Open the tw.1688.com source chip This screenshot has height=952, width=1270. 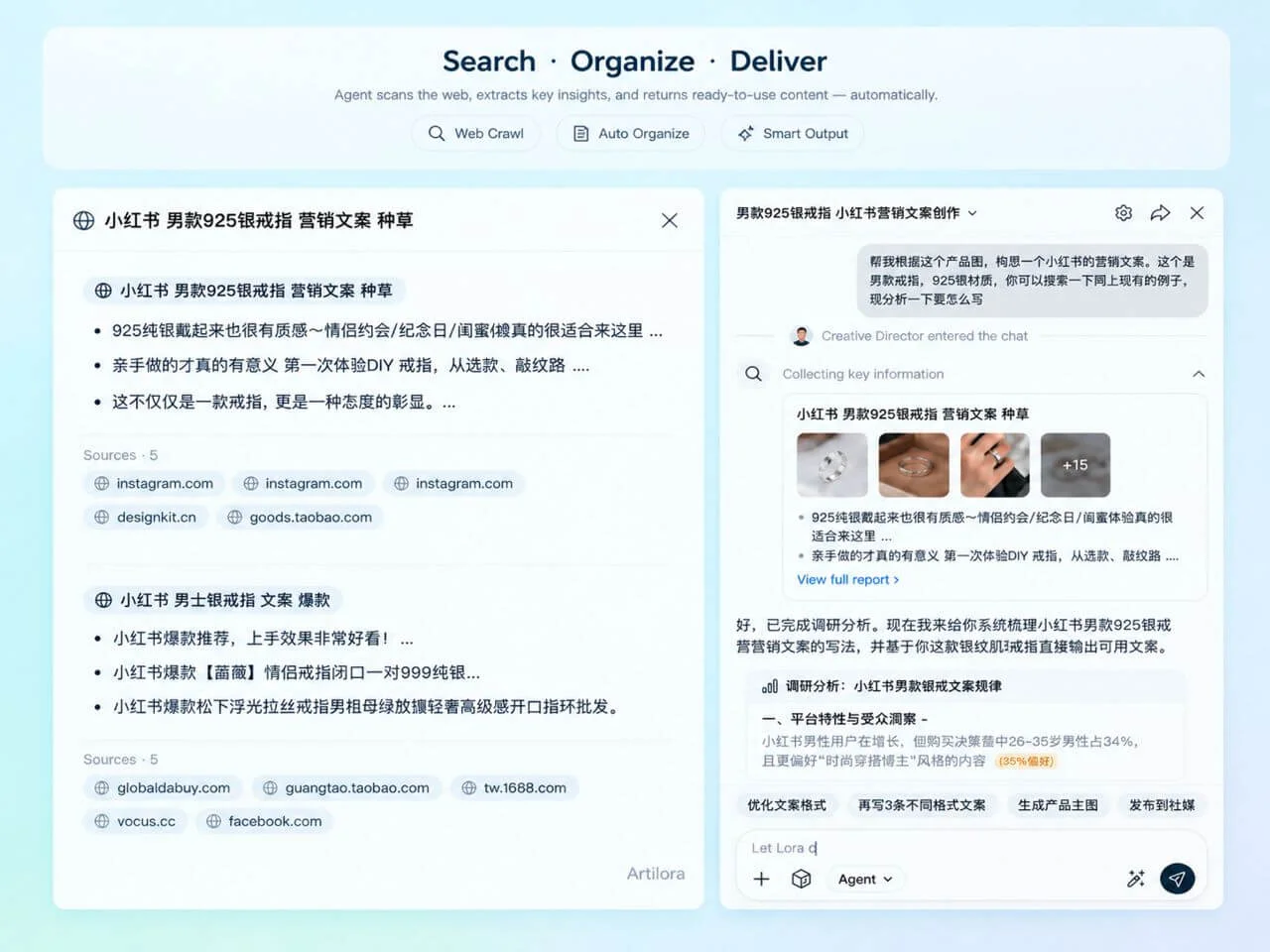point(514,787)
